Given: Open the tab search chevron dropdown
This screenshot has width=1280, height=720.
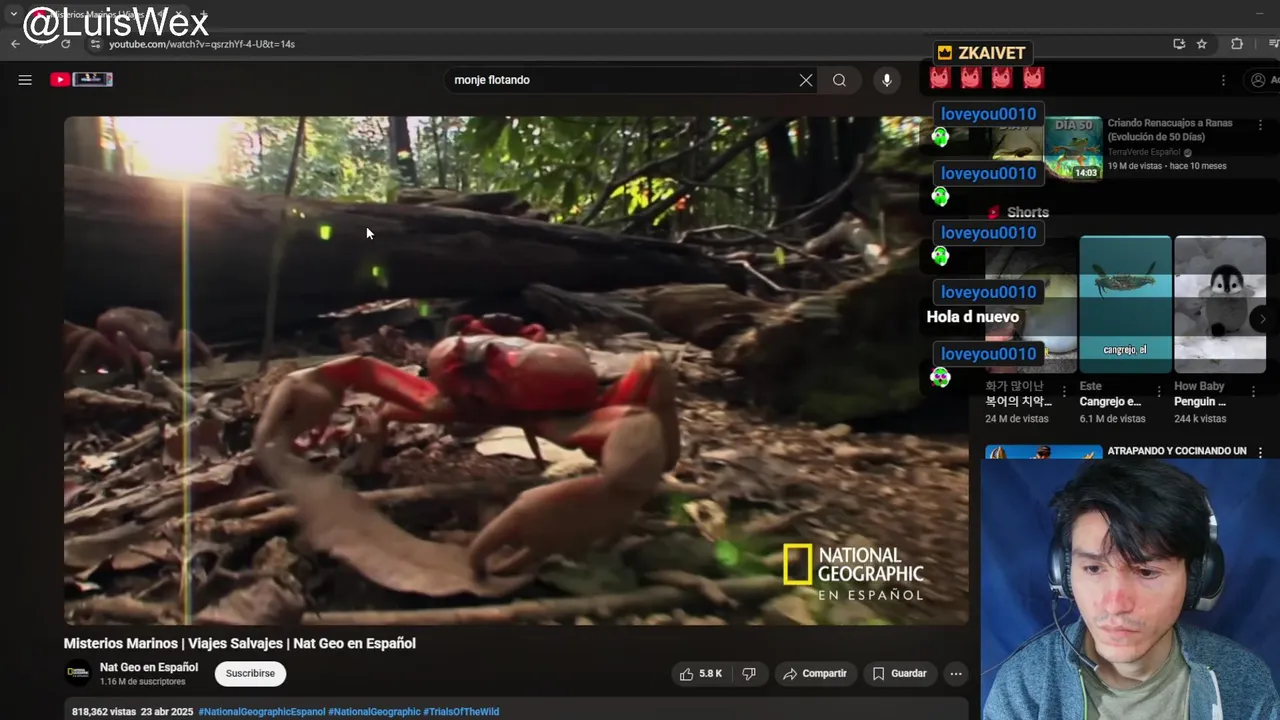Looking at the screenshot, I should pos(13,14).
